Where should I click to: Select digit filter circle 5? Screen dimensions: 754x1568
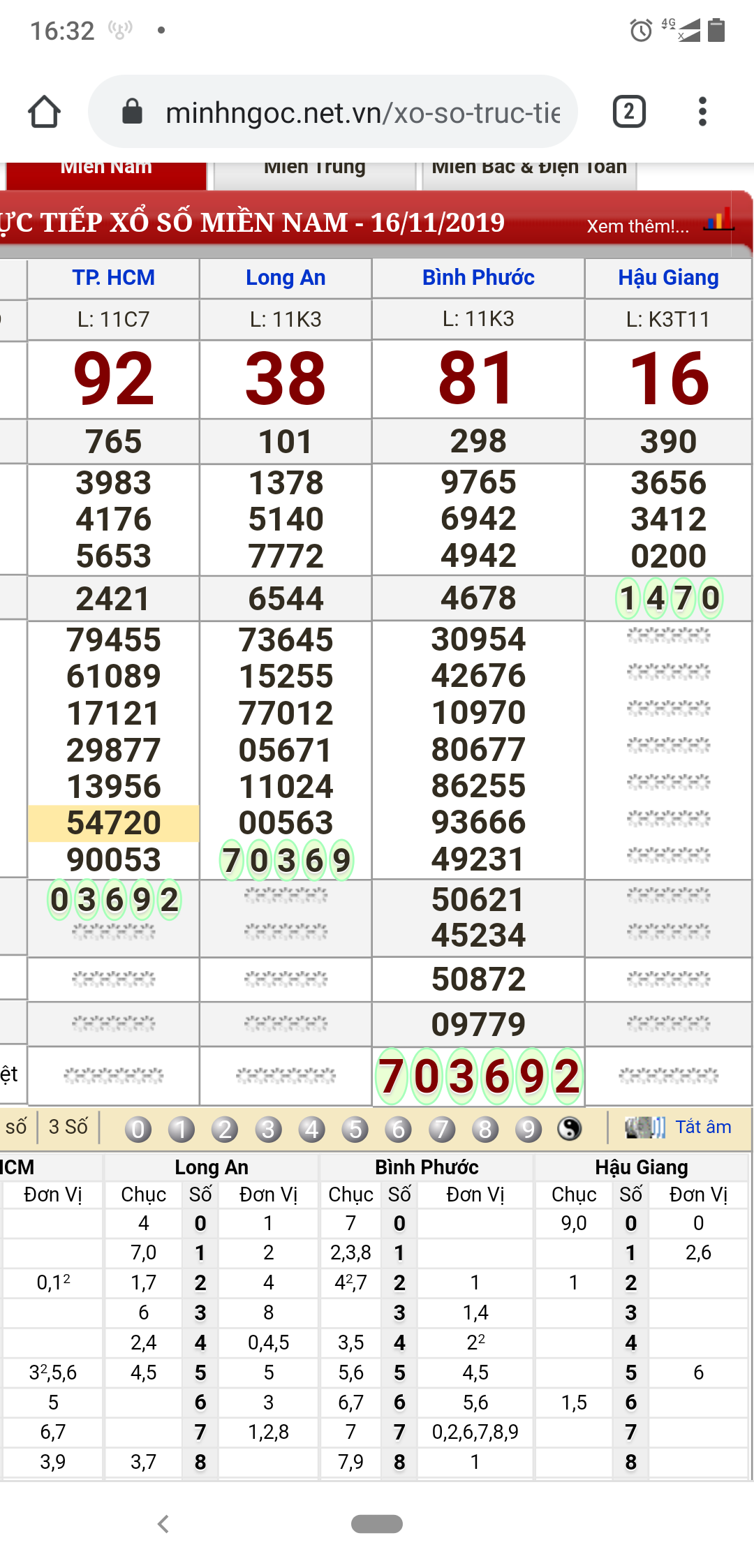coord(355,1129)
